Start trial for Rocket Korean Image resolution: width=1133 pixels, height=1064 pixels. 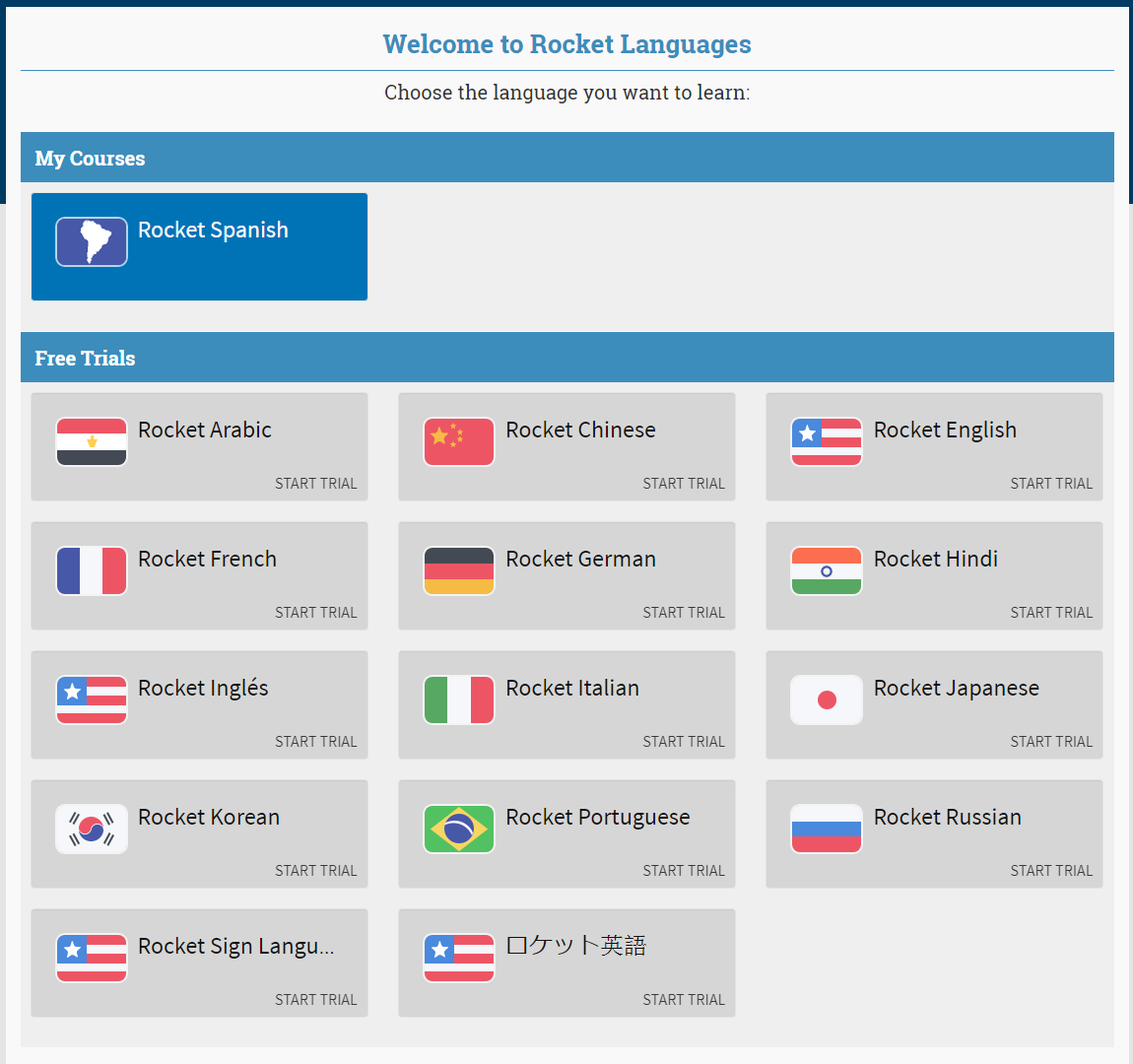316,871
